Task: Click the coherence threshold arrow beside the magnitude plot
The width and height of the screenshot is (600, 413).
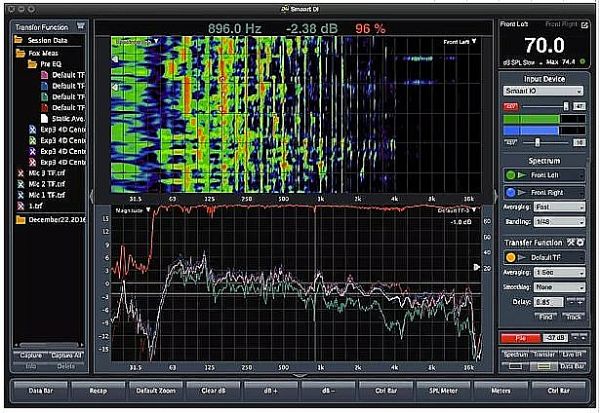Action: 477,267
